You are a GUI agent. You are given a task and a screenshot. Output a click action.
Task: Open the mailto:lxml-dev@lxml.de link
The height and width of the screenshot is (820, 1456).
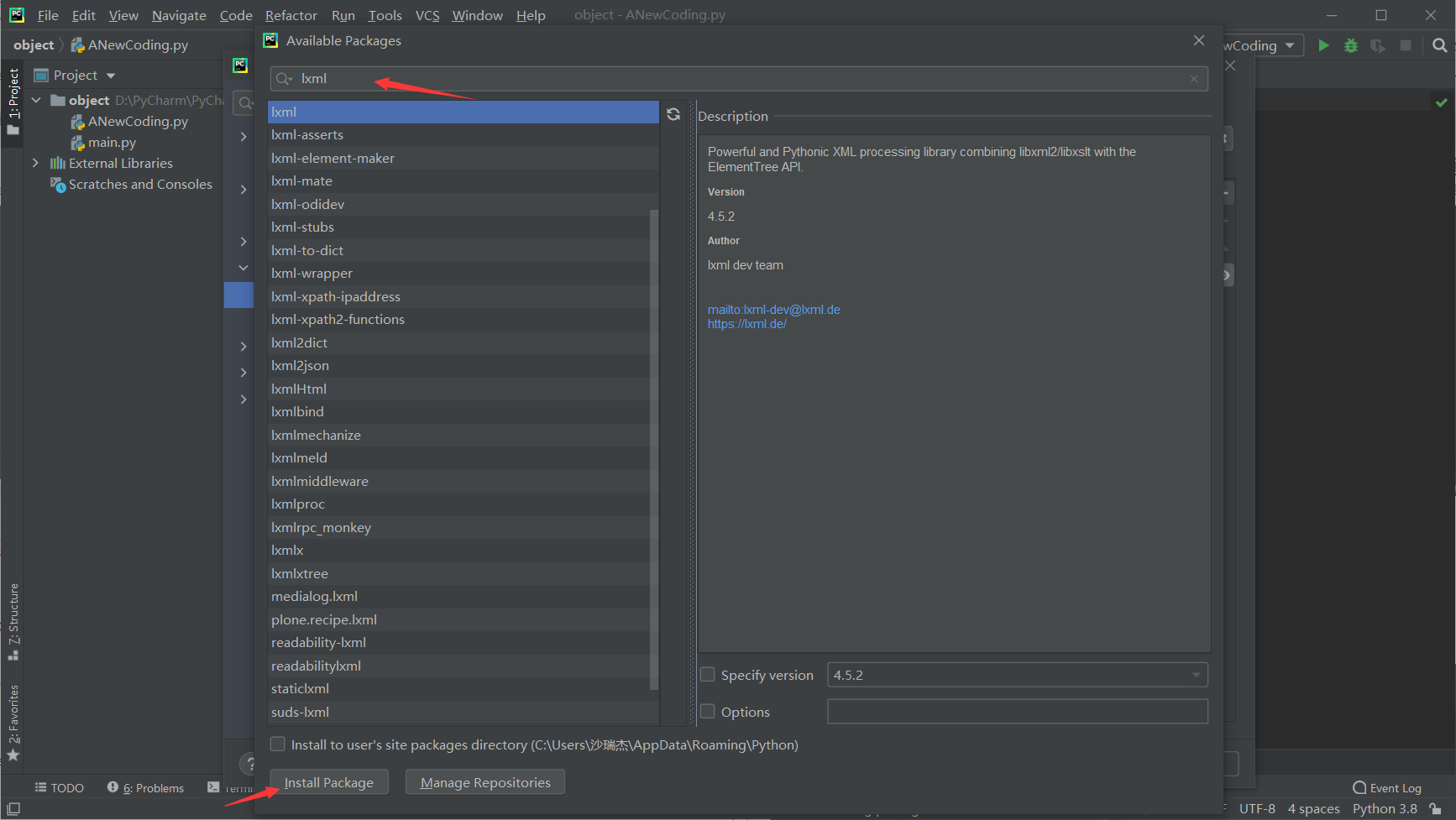click(x=773, y=310)
